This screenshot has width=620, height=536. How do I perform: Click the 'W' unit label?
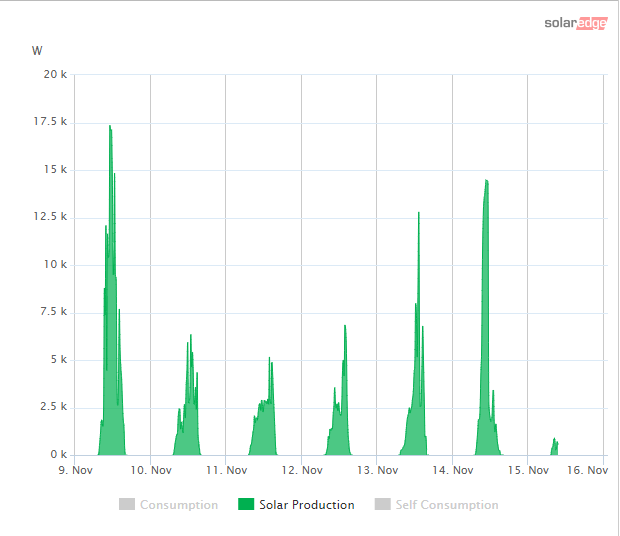(x=37, y=51)
